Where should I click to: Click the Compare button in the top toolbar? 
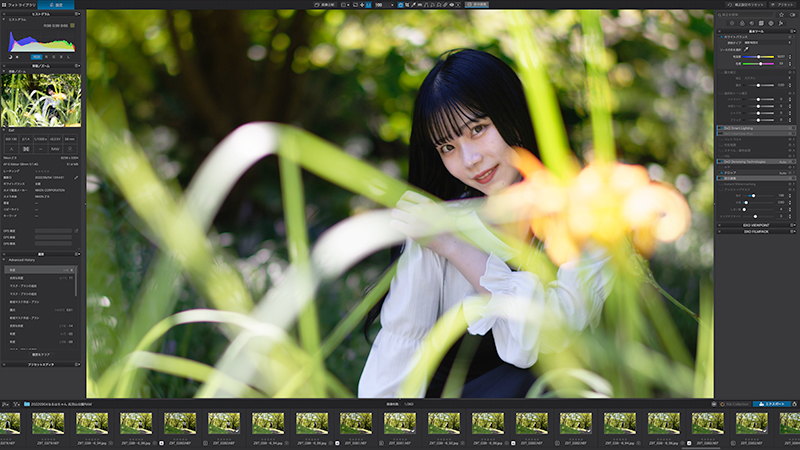tap(324, 5)
